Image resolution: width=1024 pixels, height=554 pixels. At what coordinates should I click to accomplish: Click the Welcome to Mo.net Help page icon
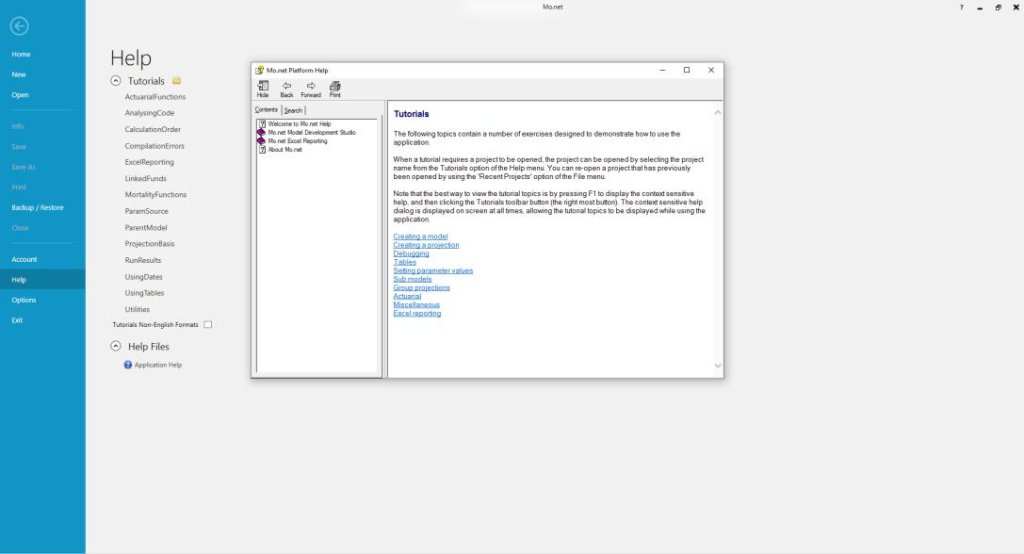262,123
